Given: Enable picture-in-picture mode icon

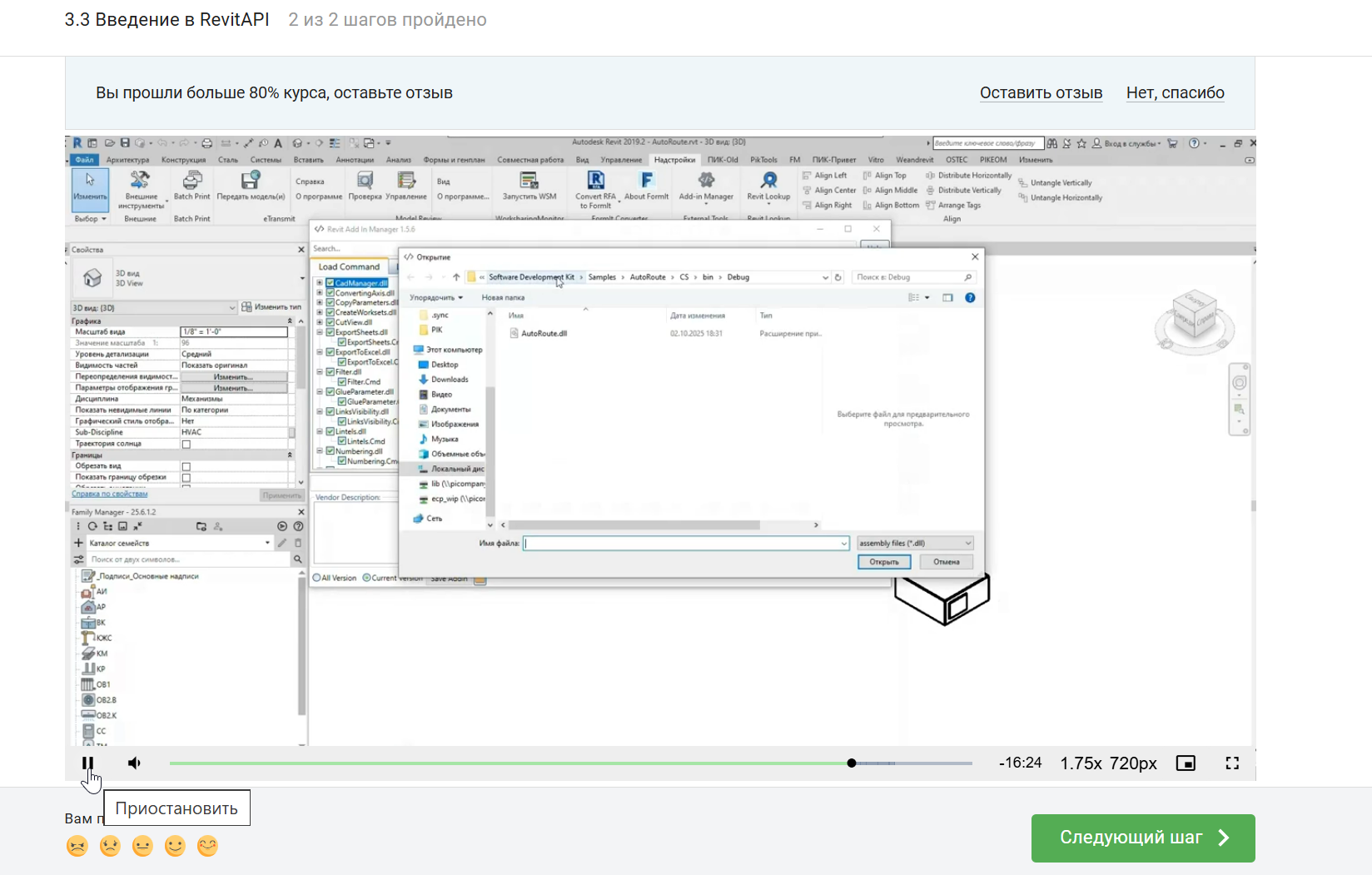Looking at the screenshot, I should tap(1186, 763).
